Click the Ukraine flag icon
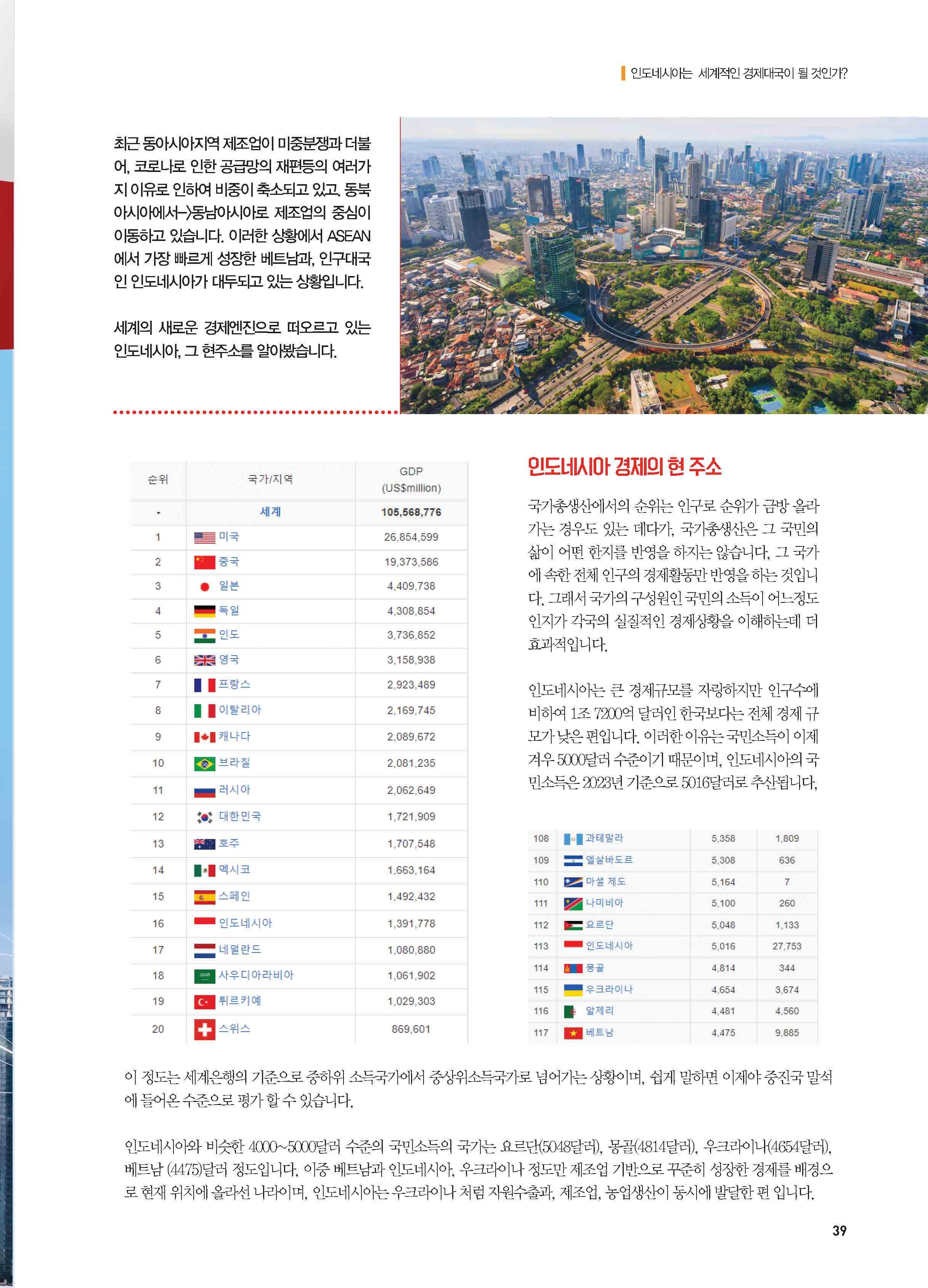The image size is (928, 1288). tap(573, 990)
